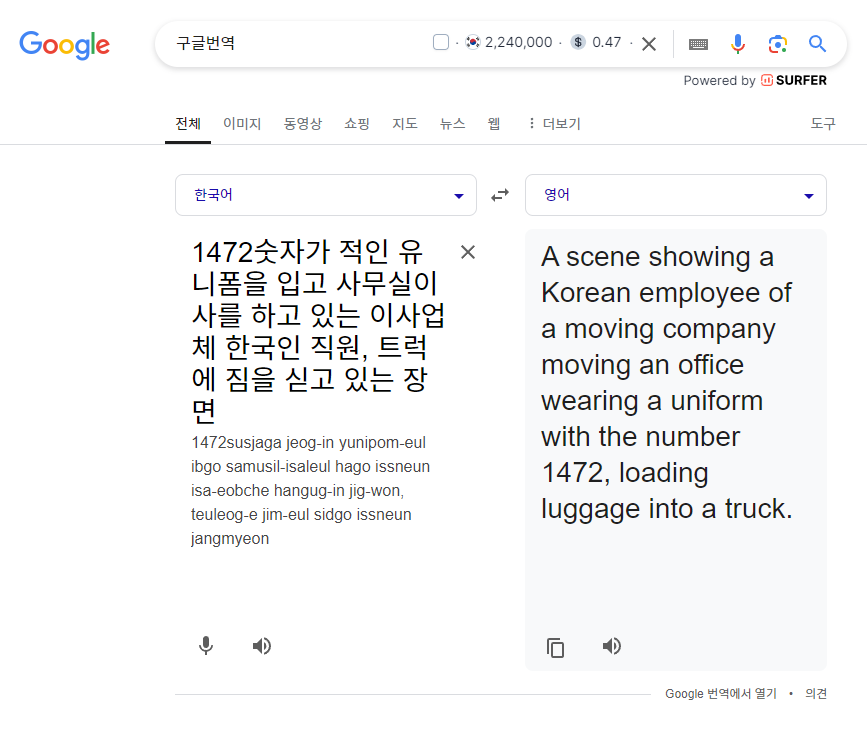Click the 의견 feedback link
The height and width of the screenshot is (730, 867).
coord(816,694)
